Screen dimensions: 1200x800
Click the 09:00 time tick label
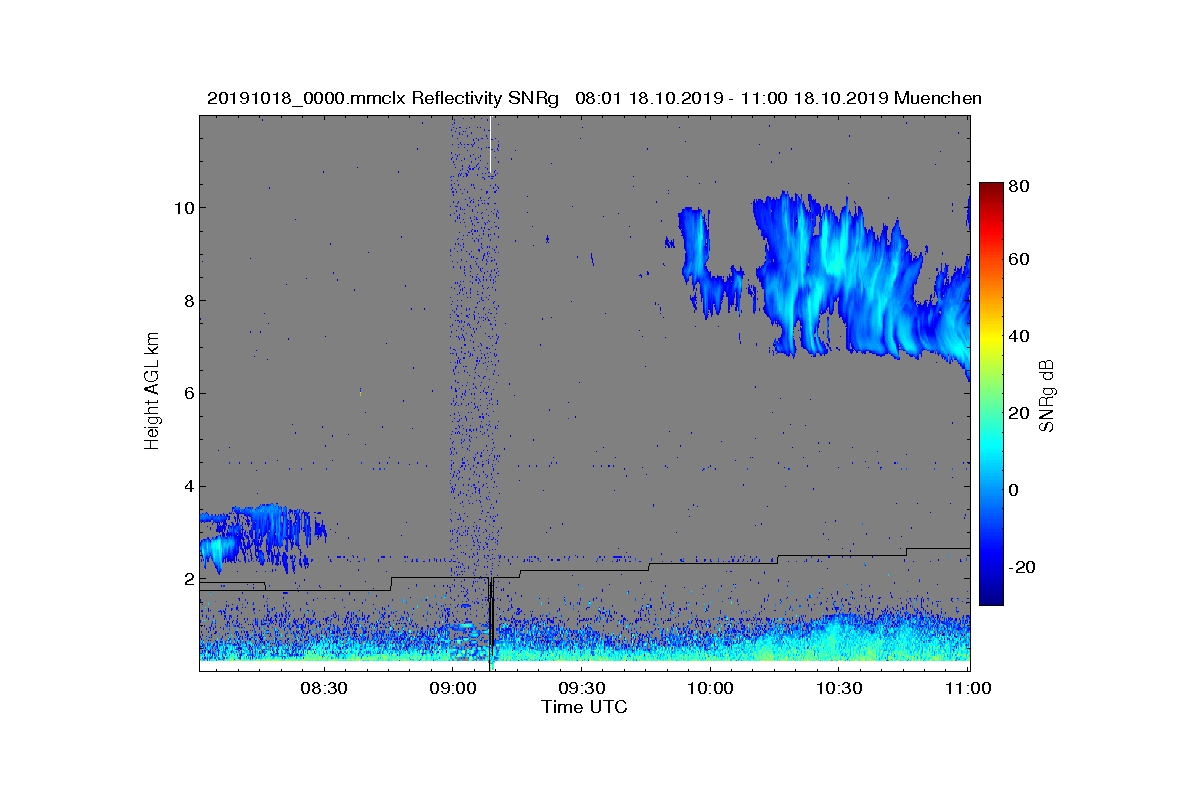click(452, 688)
